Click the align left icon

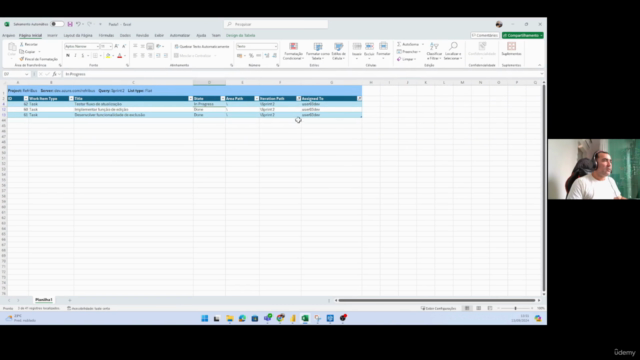tap(135, 56)
